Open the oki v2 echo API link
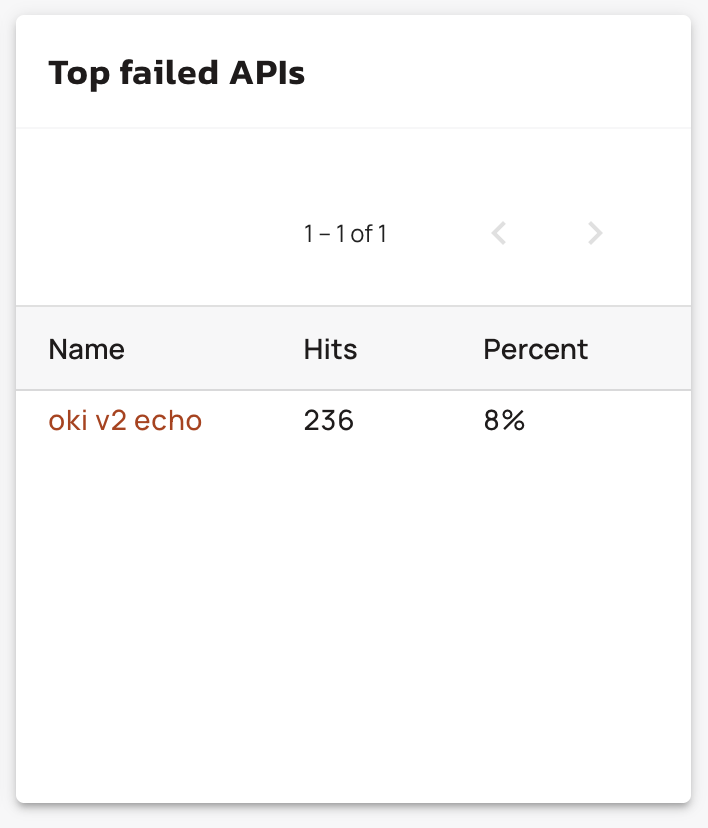Screen dimensions: 708x828 [x=125, y=421]
